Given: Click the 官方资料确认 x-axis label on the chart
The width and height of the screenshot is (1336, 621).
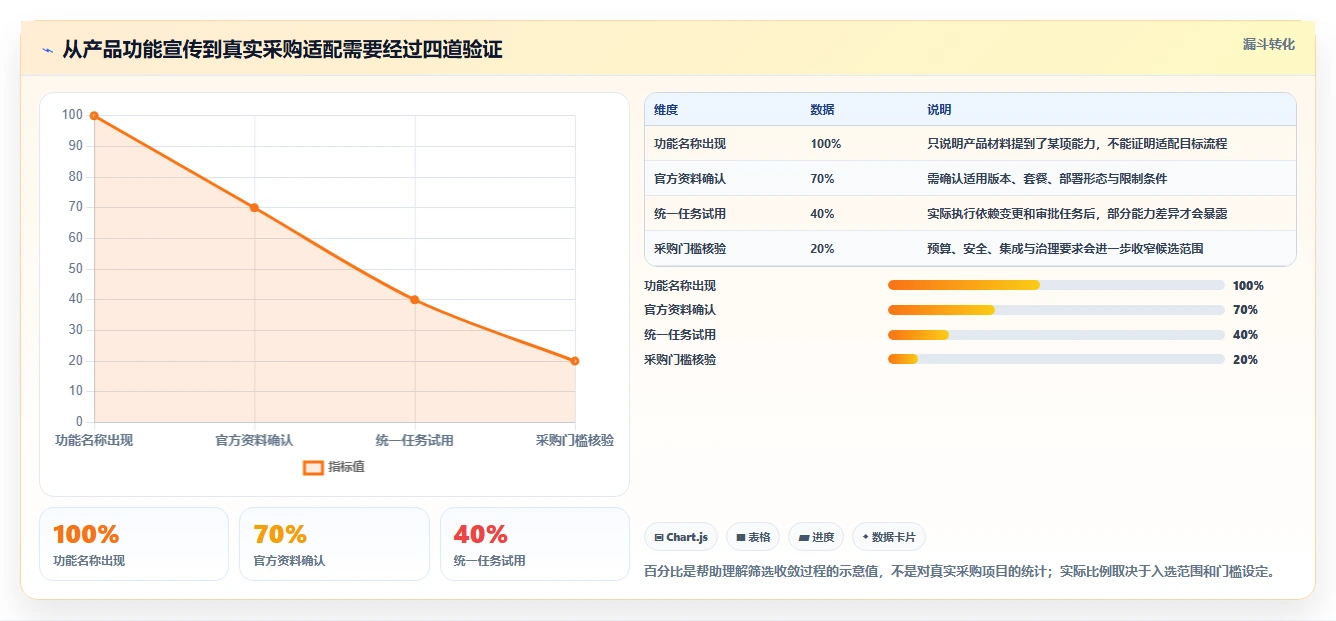Looking at the screenshot, I should (x=254, y=440).
